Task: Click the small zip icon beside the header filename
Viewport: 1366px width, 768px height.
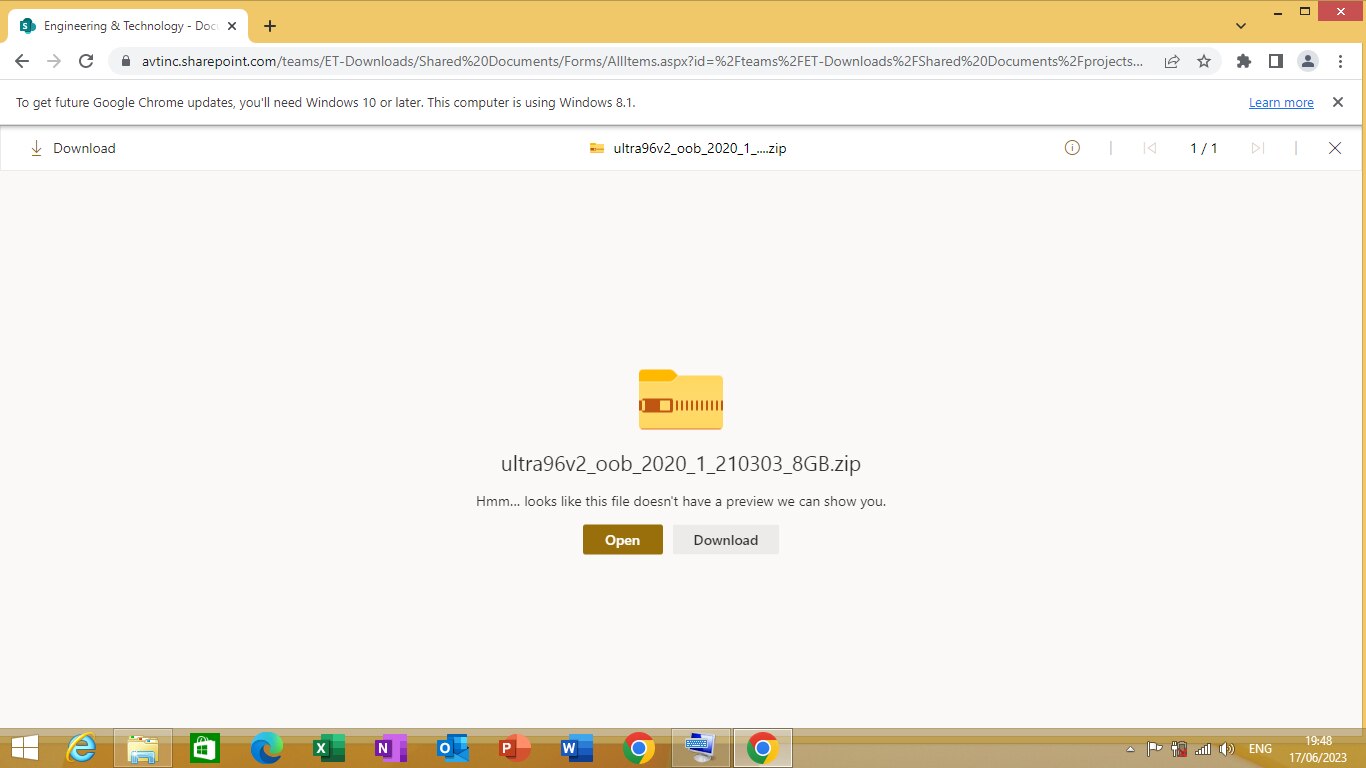Action: click(x=597, y=149)
